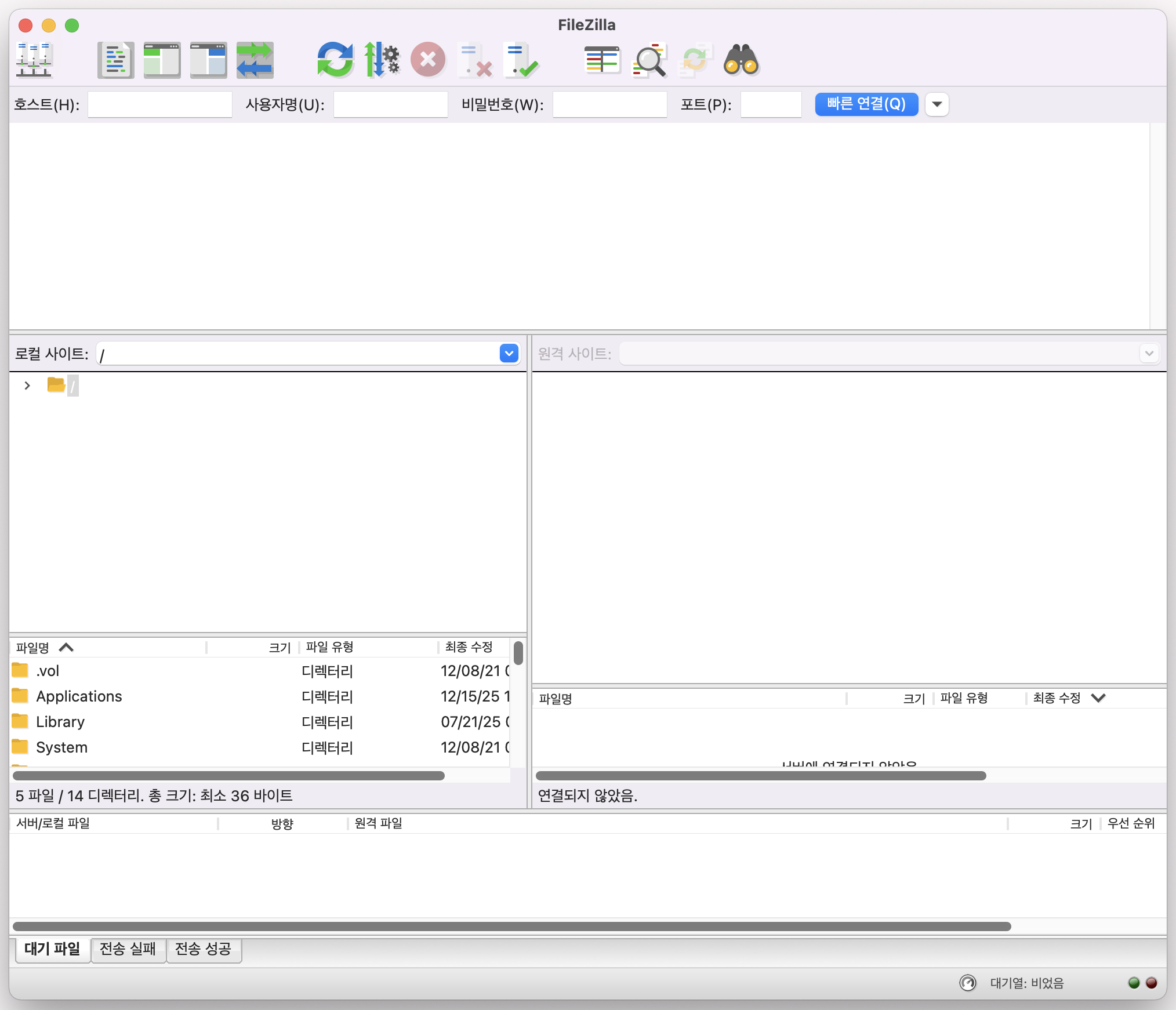This screenshot has width=1176, height=1010.
Task: Toggle message log display icon
Action: [115, 60]
